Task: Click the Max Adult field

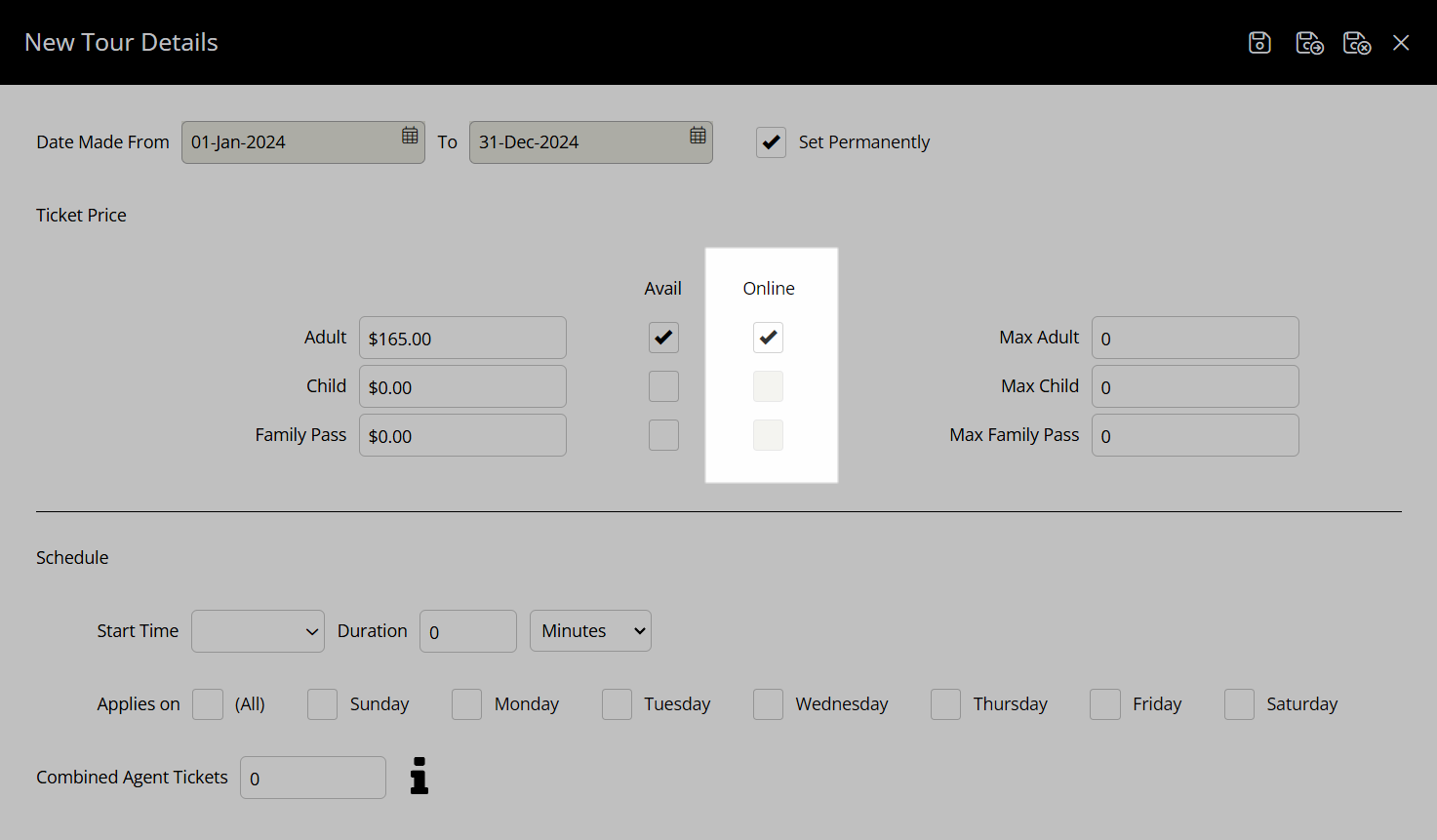Action: pos(1195,338)
